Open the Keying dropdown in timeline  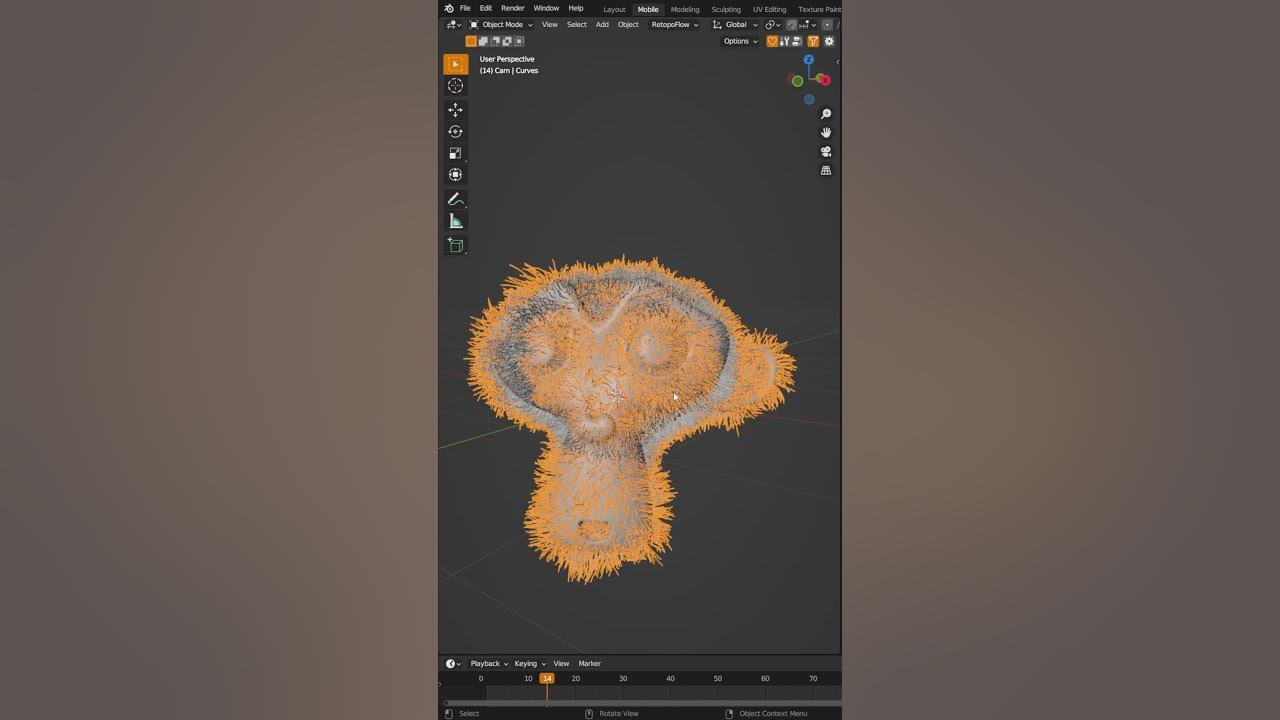tap(530, 664)
